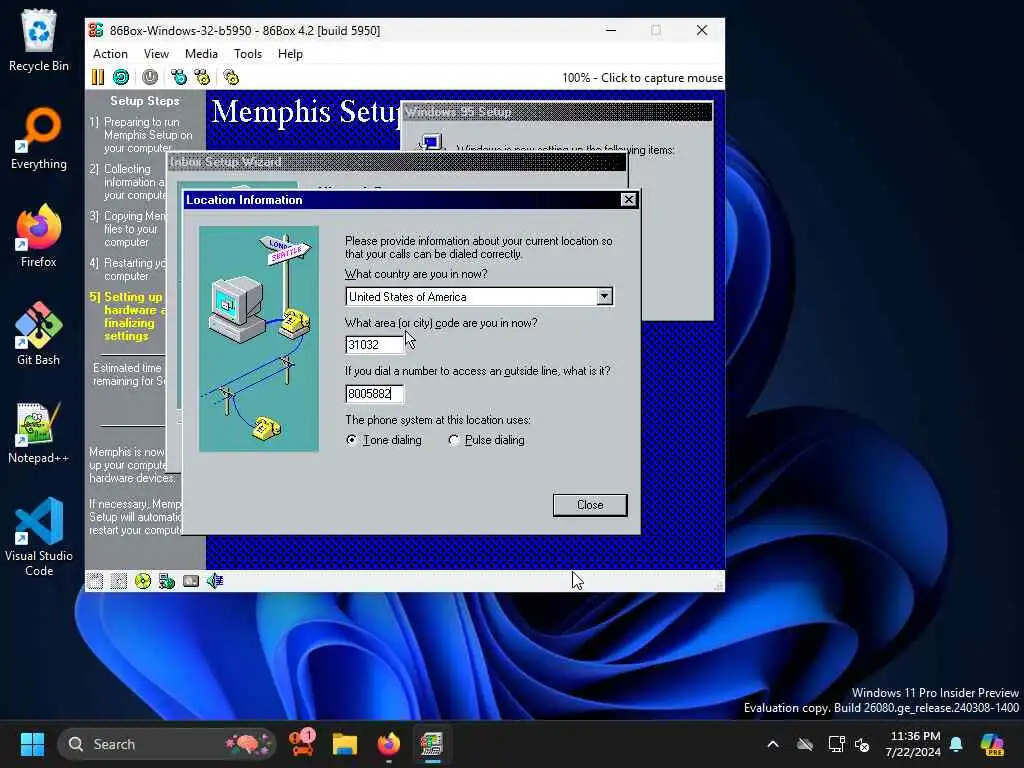Select the Firefox desktop shortcut
This screenshot has height=768, width=1024.
click(x=39, y=236)
